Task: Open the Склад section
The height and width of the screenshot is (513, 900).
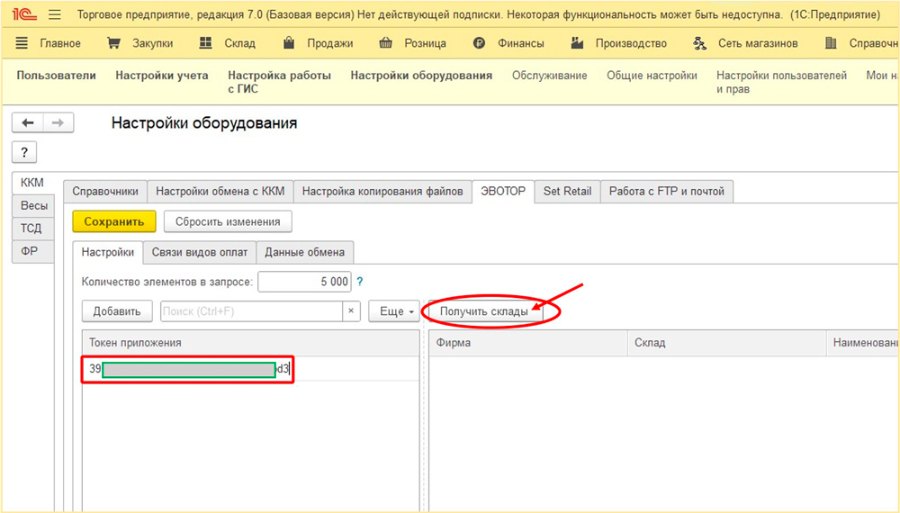Action: tap(227, 43)
